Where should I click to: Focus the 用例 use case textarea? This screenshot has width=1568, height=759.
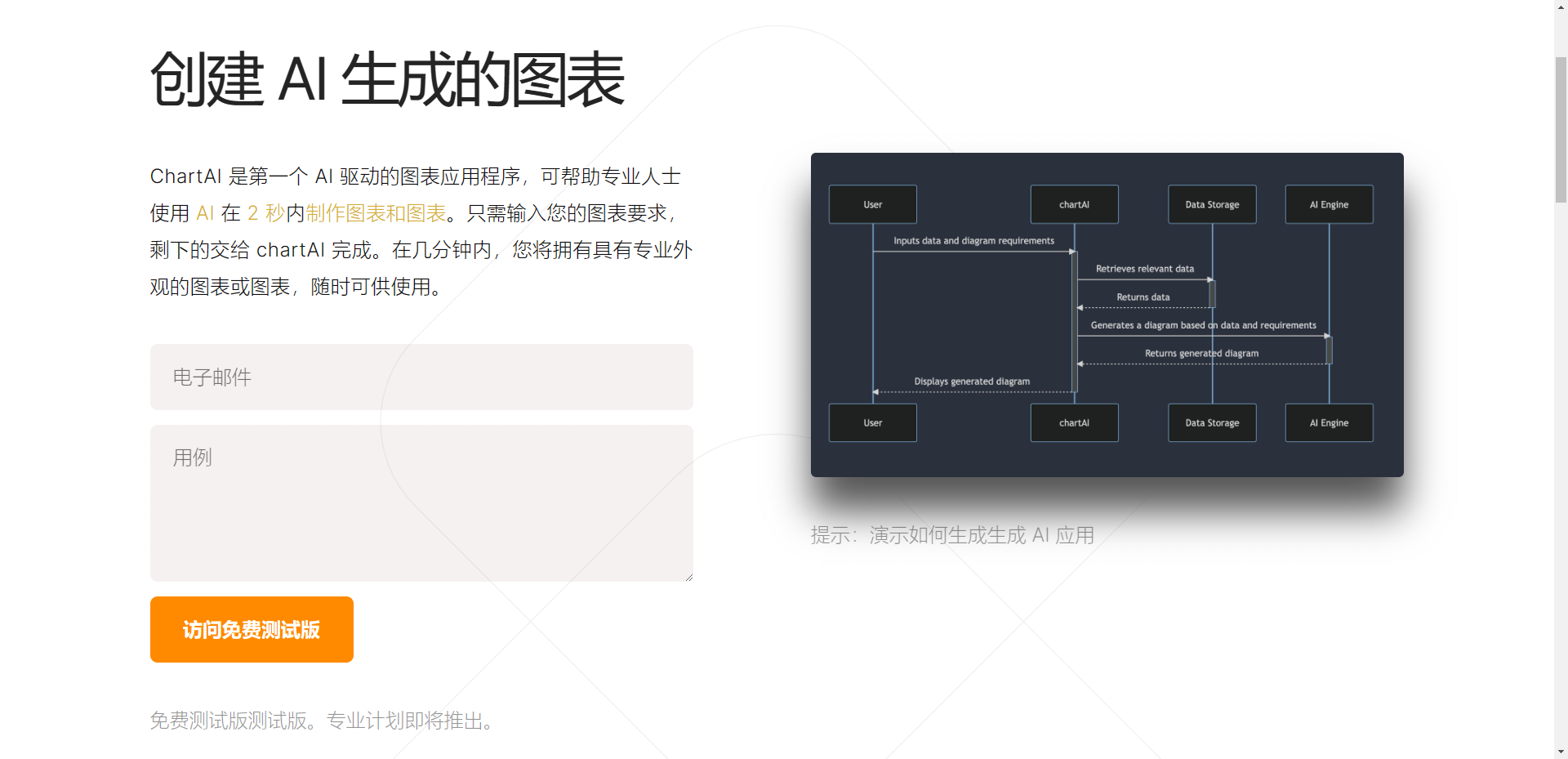pyautogui.click(x=421, y=503)
